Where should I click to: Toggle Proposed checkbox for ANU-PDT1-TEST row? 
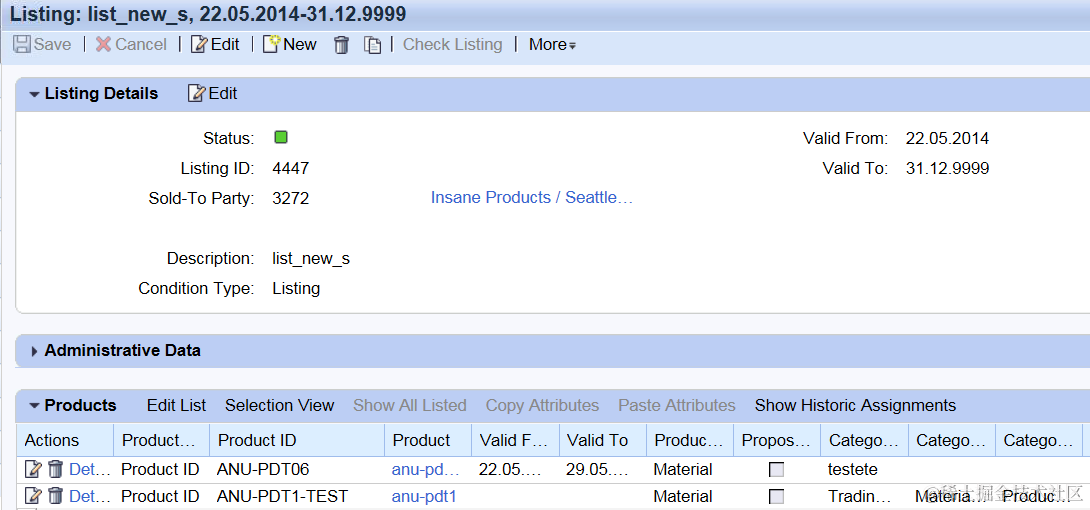pyautogui.click(x=776, y=496)
